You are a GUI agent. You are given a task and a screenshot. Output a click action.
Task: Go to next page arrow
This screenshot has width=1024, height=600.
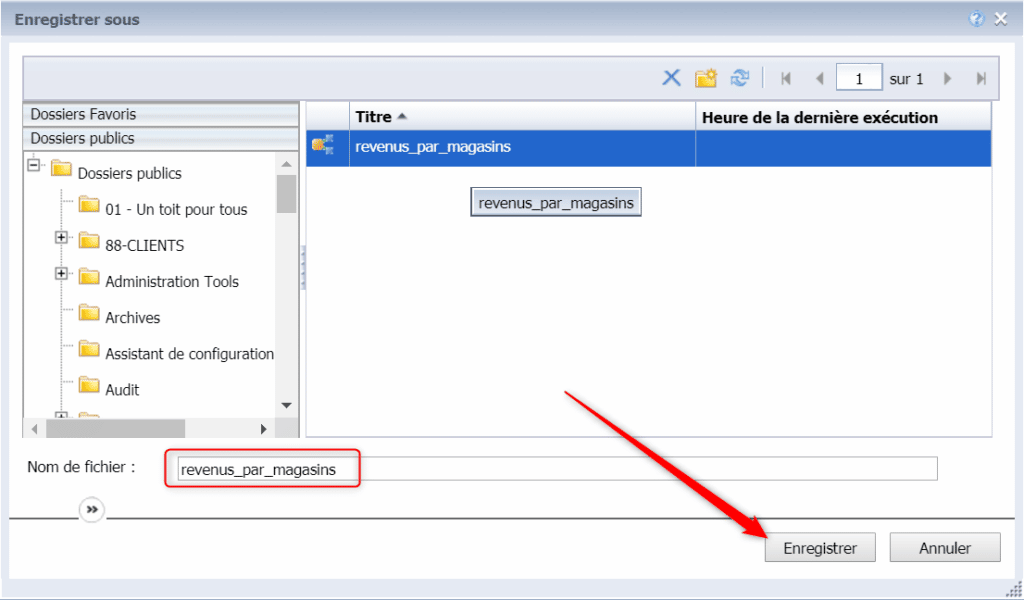click(x=947, y=78)
